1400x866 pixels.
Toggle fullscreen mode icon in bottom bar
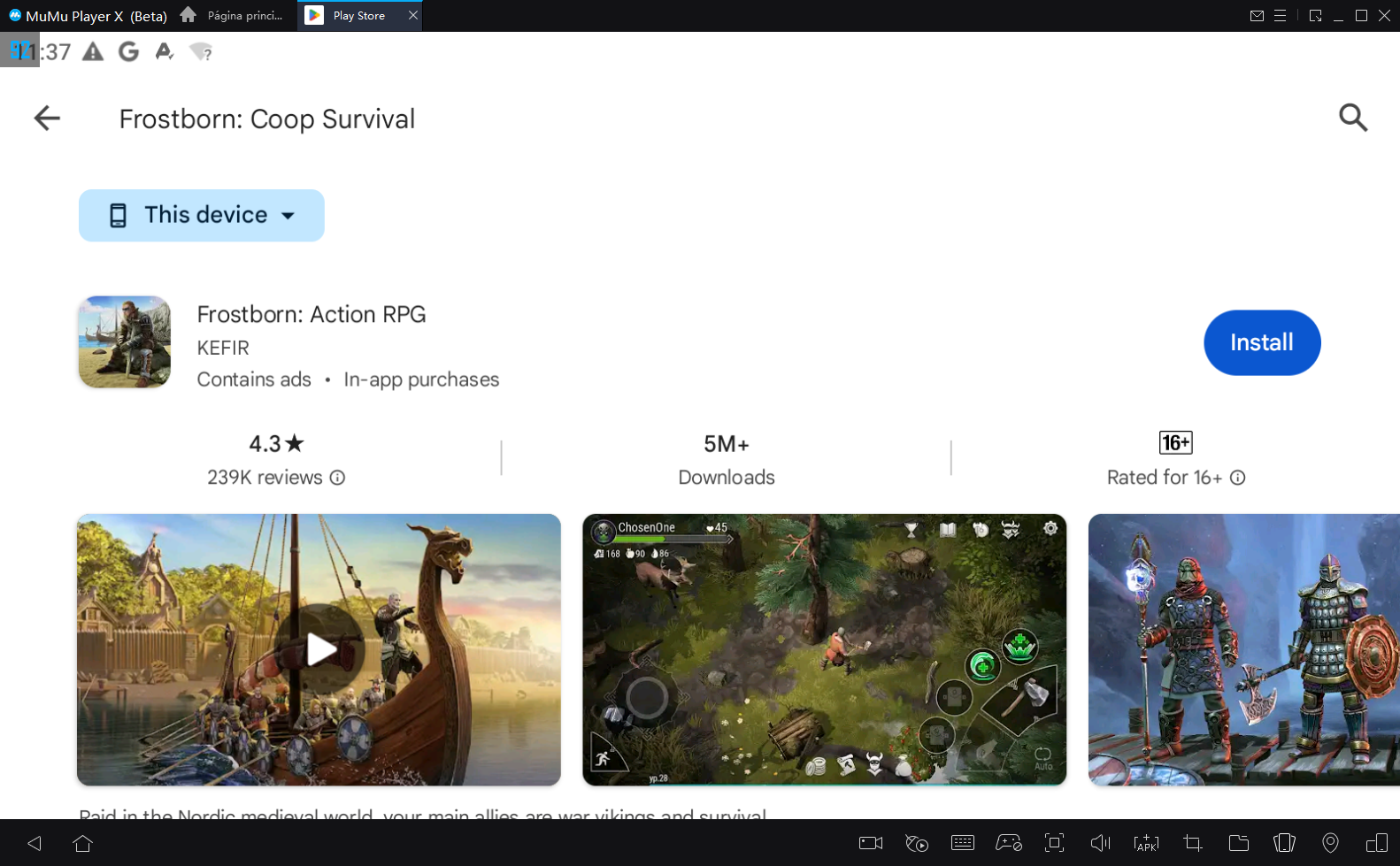[1054, 843]
